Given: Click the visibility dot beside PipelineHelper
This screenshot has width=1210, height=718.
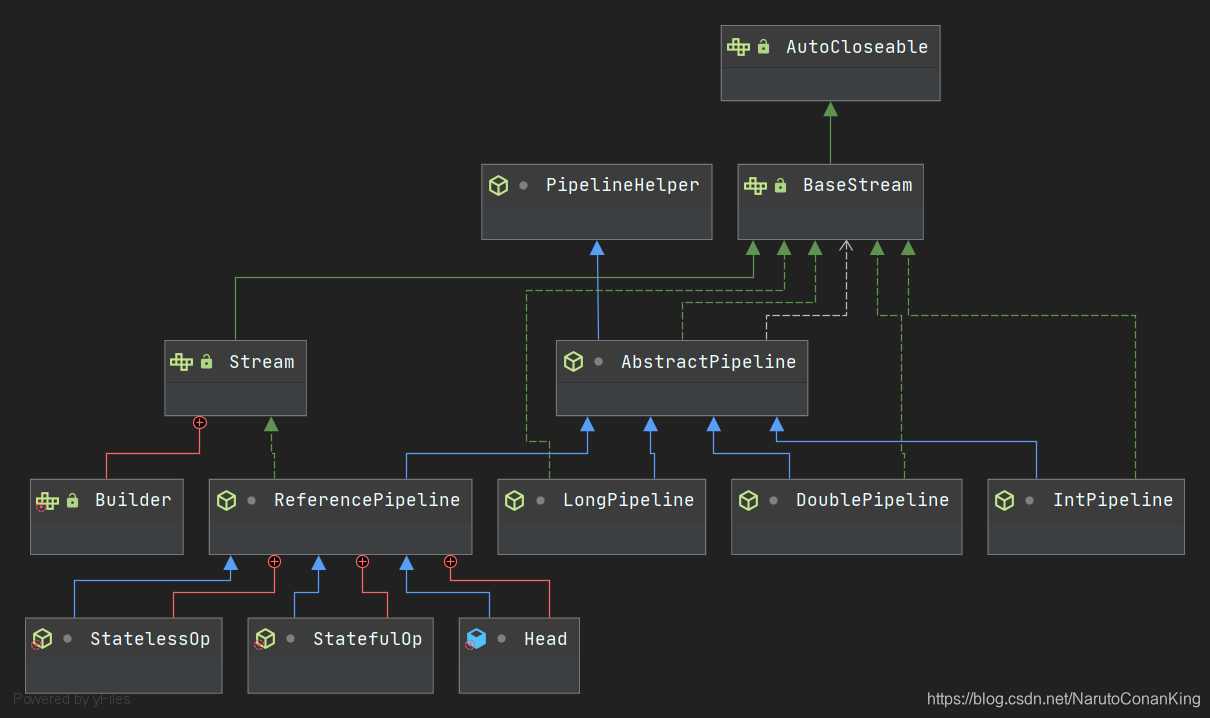Looking at the screenshot, I should point(524,186).
